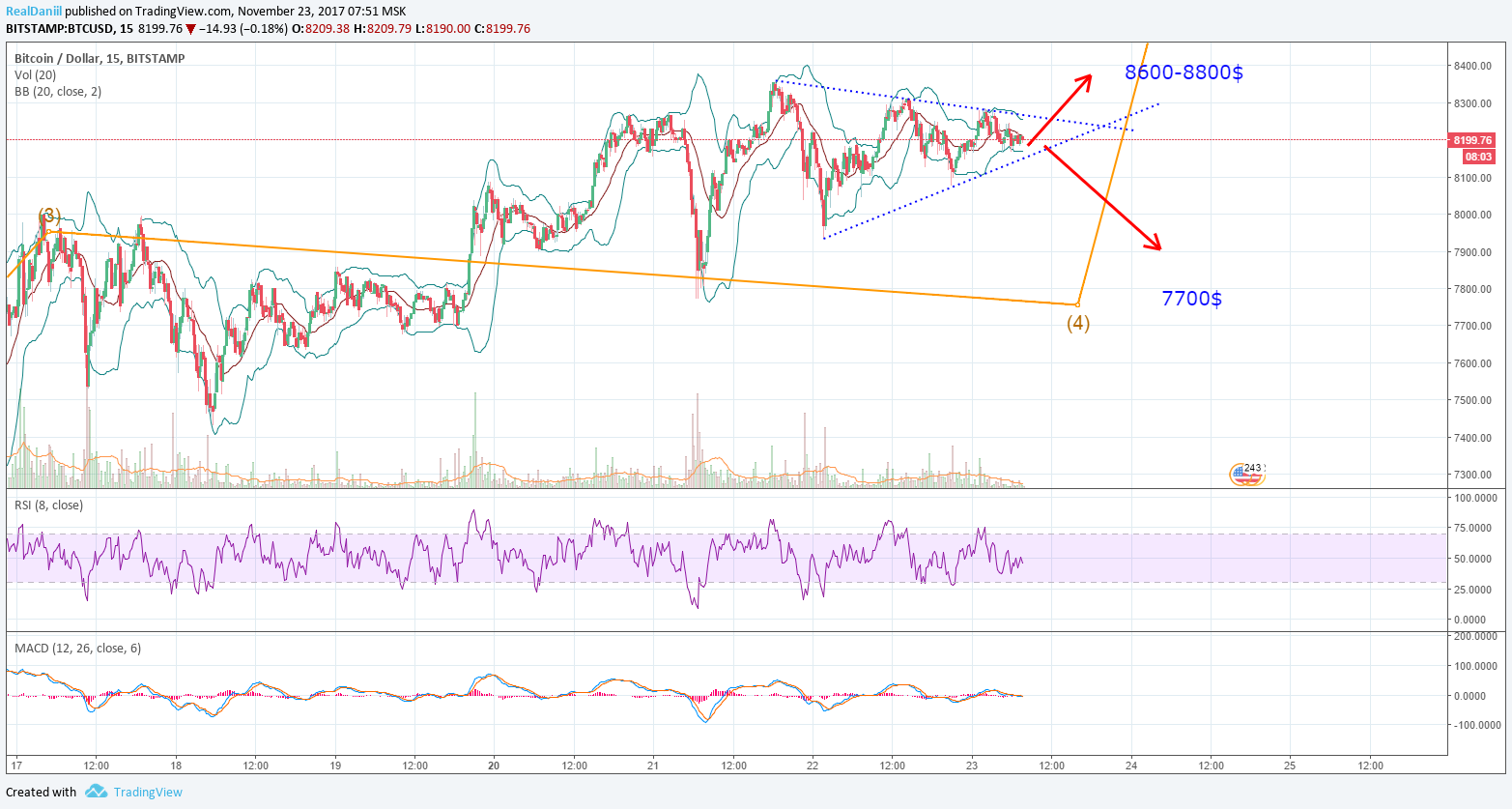Click the 8000.00 price axis label

pyautogui.click(x=1471, y=216)
